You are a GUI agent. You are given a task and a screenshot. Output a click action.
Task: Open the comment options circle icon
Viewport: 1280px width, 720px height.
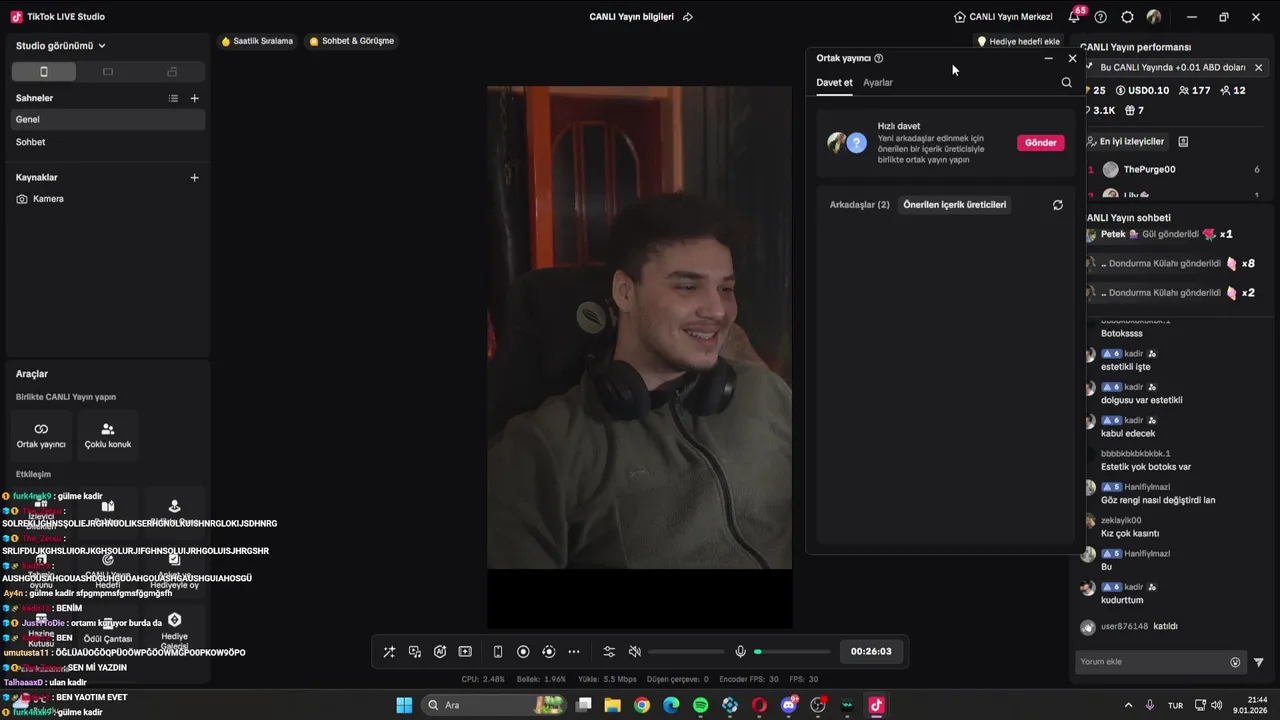1235,662
